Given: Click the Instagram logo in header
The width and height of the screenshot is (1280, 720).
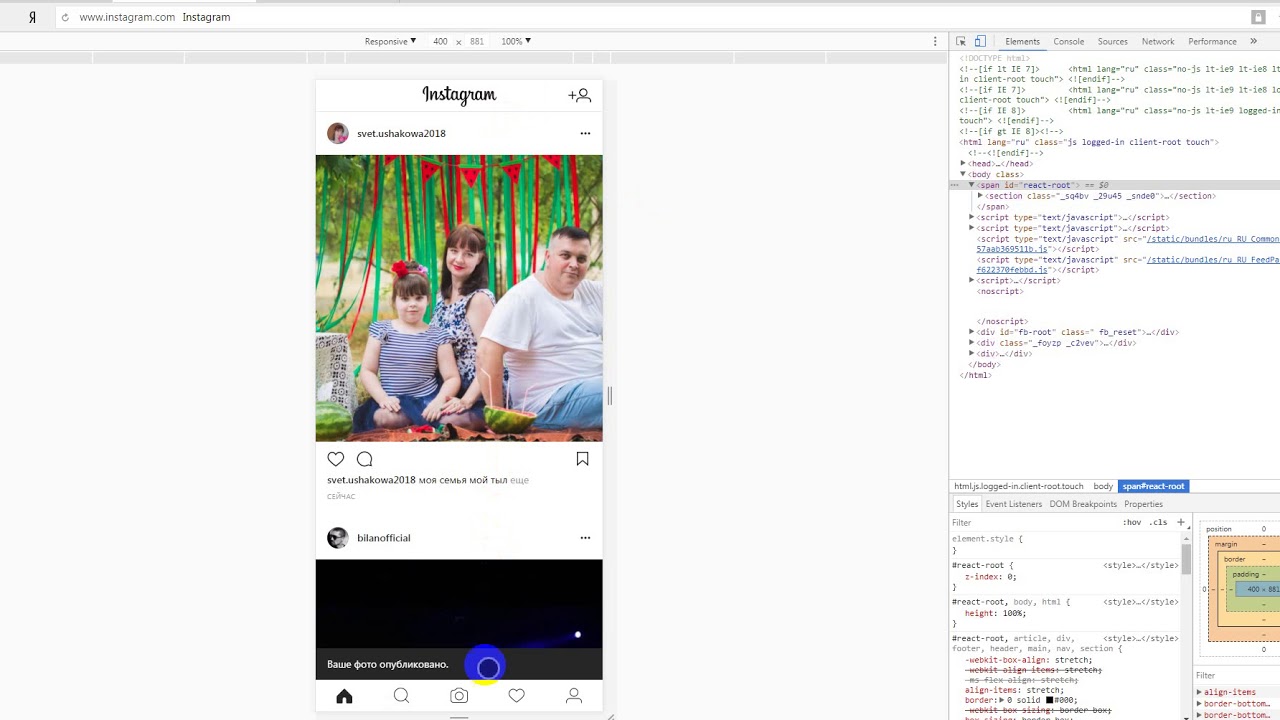Looking at the screenshot, I should [x=459, y=95].
